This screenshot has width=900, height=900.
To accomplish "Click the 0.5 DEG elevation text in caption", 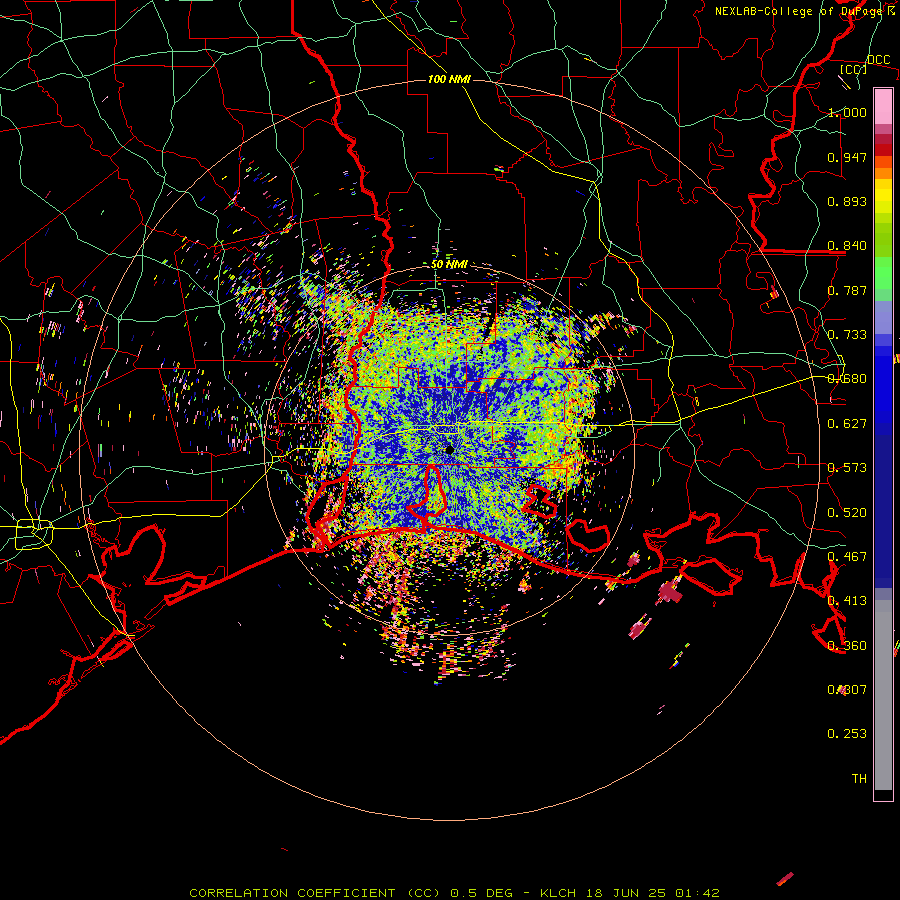I will 481,893.
